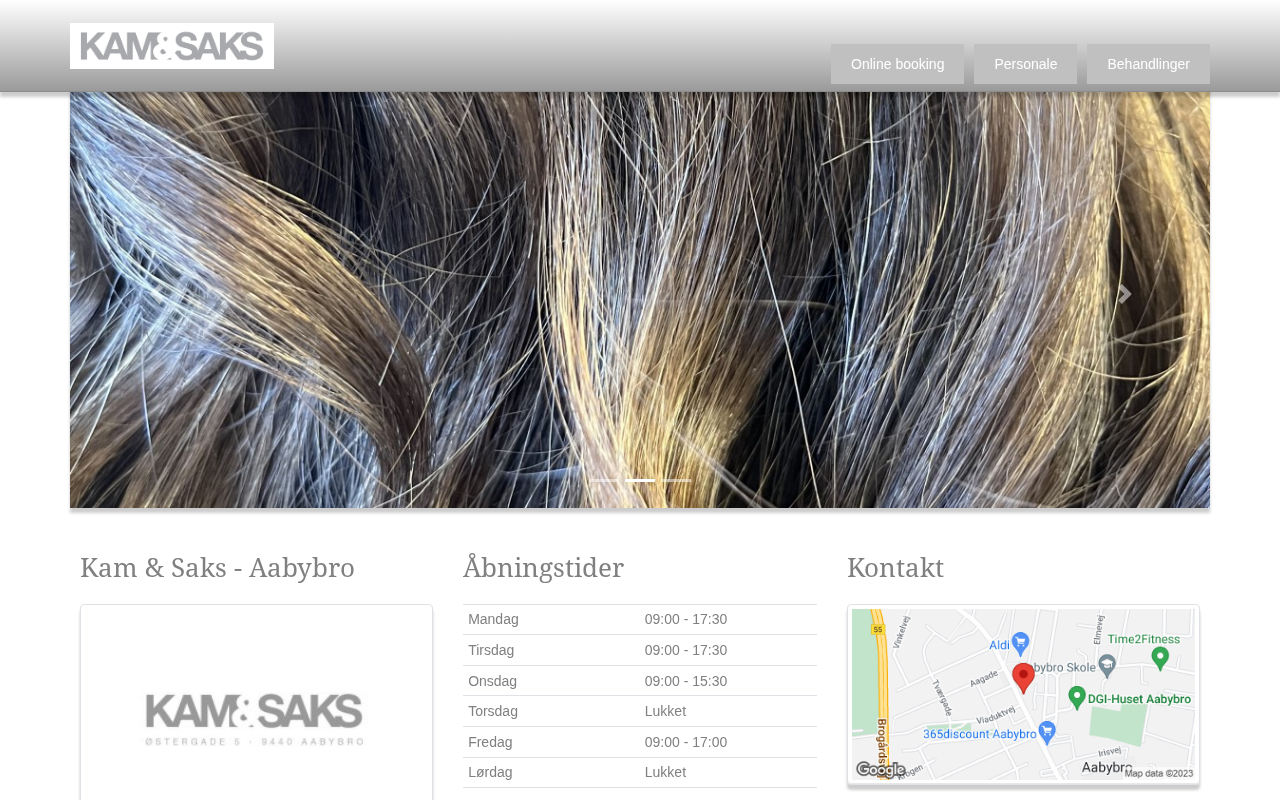Click Torsdag's Lukket status
This screenshot has width=1280, height=800.
pos(665,711)
